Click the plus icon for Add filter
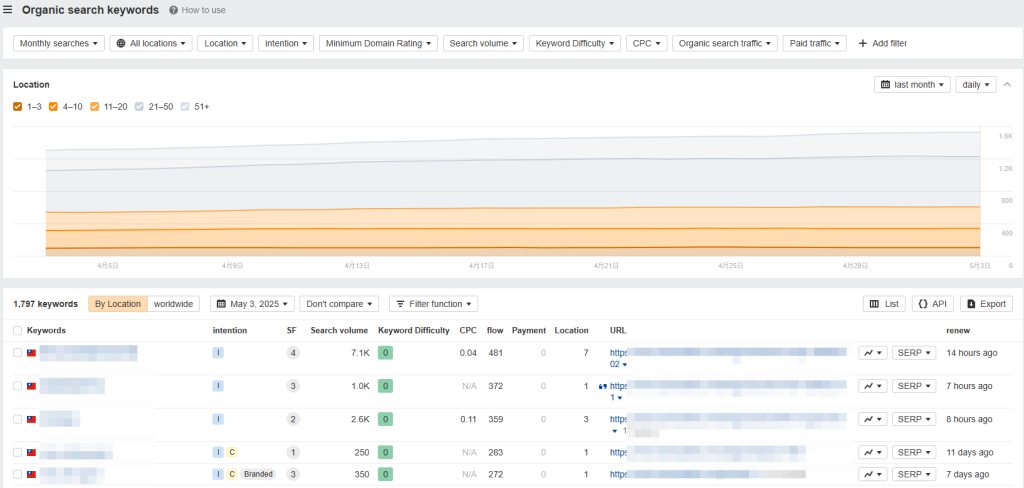The width and height of the screenshot is (1024, 488). (863, 44)
